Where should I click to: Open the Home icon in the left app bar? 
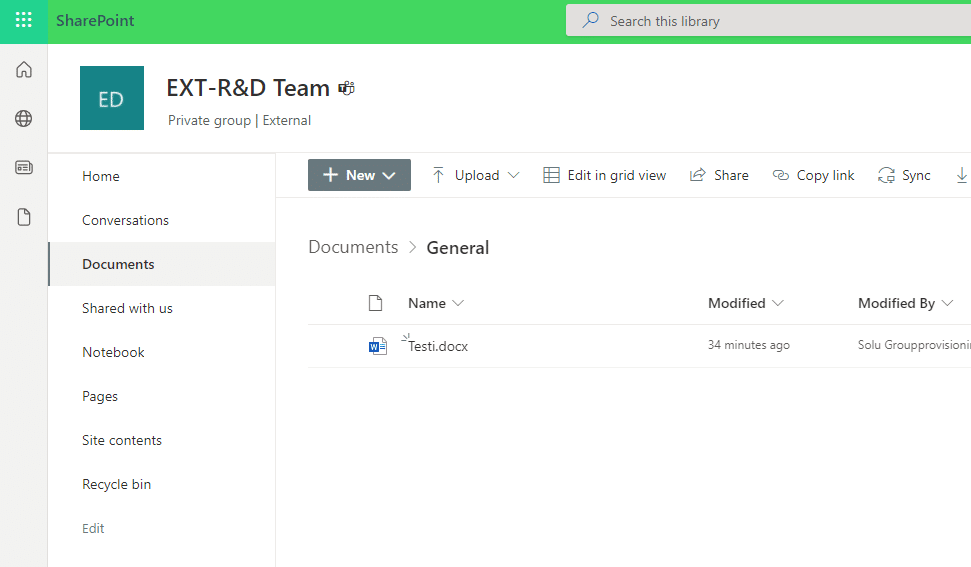pos(24,69)
